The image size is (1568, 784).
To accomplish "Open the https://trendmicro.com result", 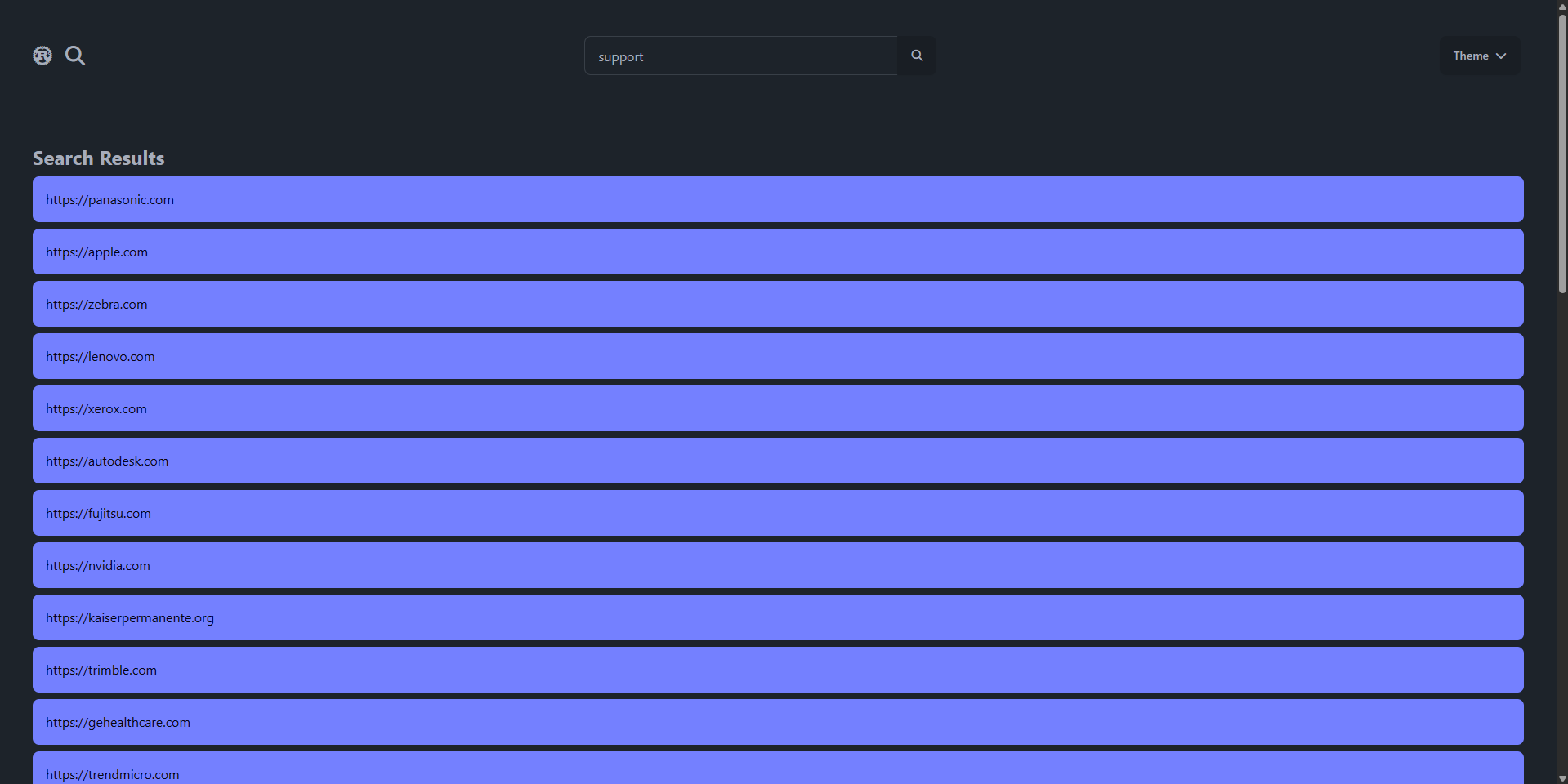I will coord(778,768).
